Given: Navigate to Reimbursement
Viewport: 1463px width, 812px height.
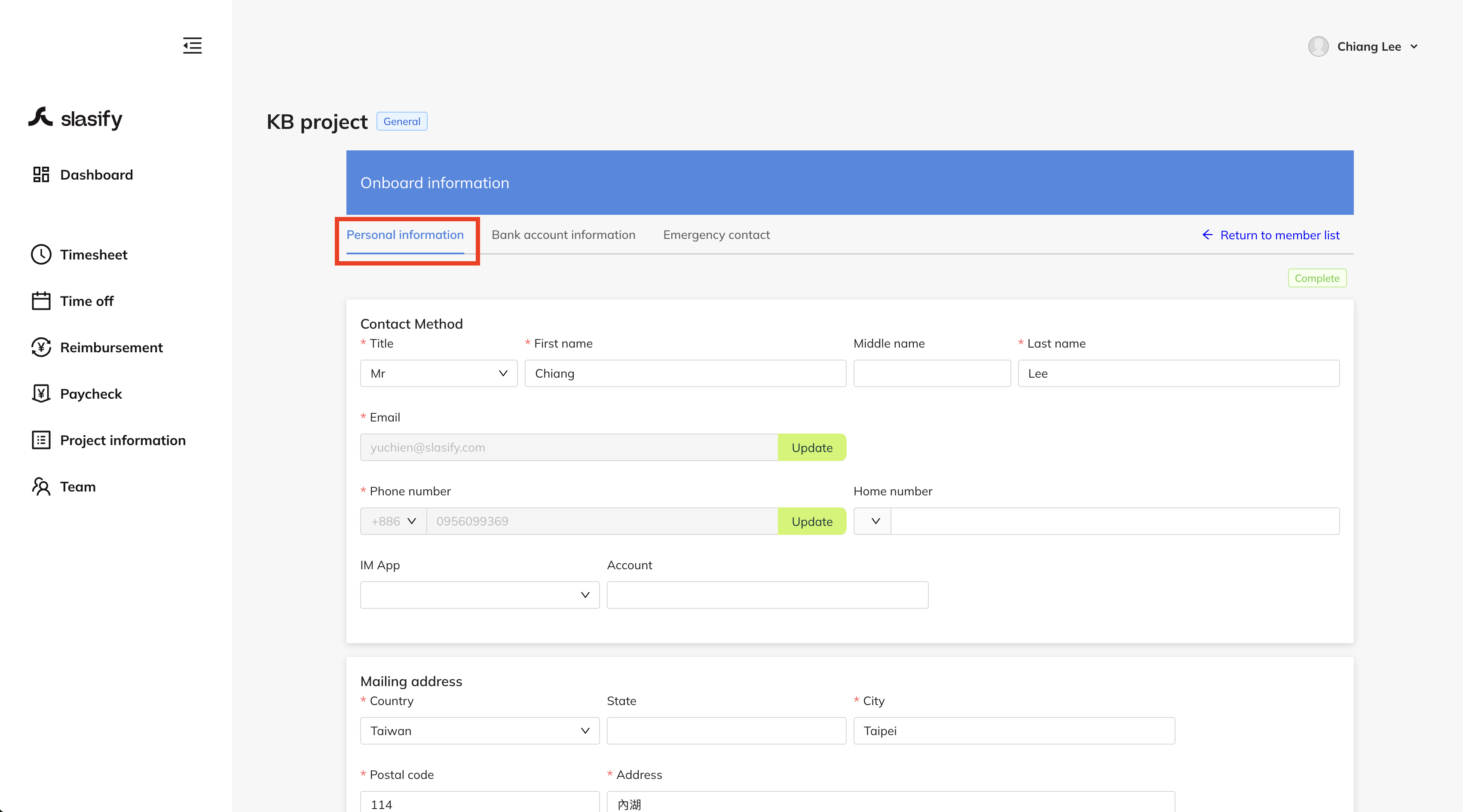Looking at the screenshot, I should (111, 347).
